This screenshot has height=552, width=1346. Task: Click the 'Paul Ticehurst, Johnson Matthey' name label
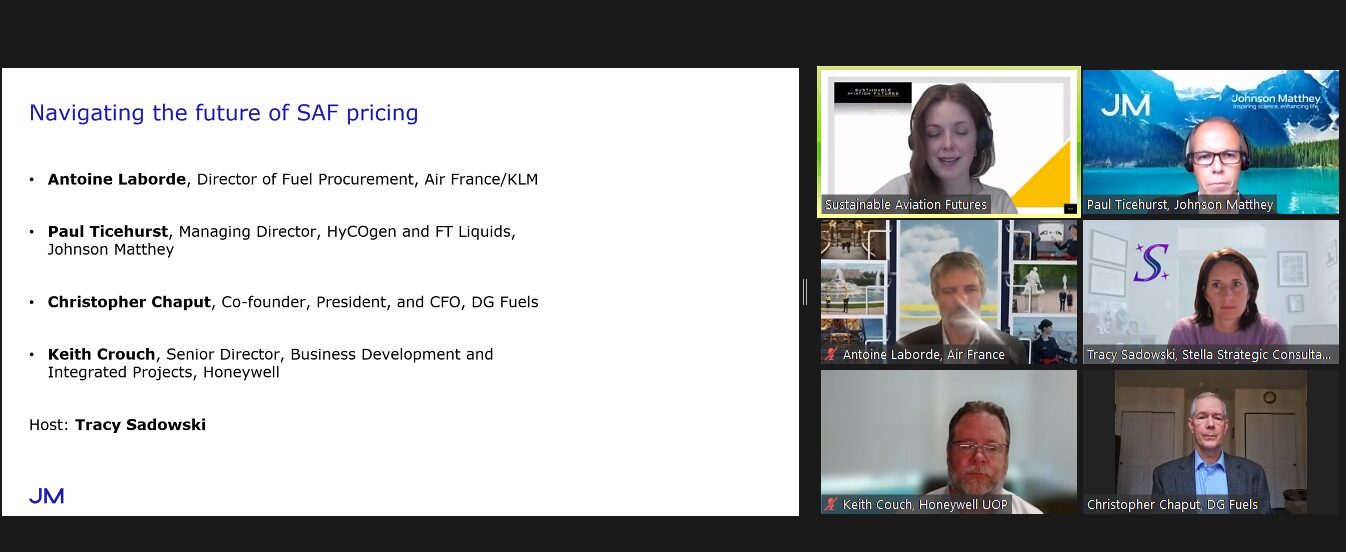click(1180, 205)
